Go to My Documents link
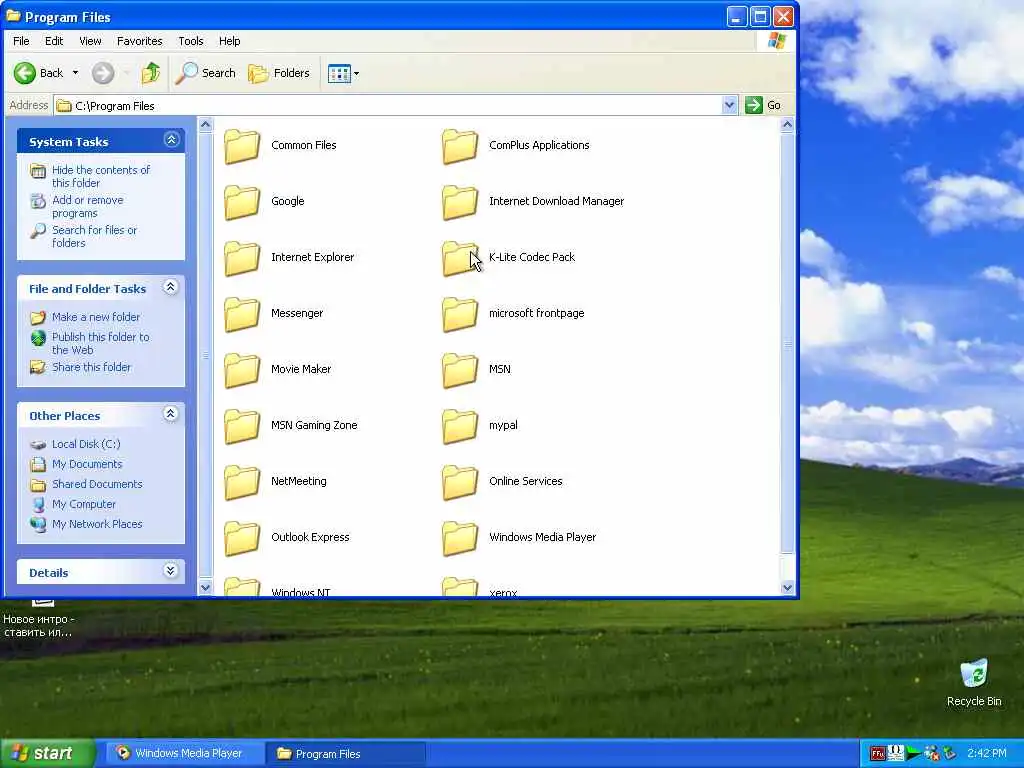Image resolution: width=1024 pixels, height=768 pixels. coord(87,464)
